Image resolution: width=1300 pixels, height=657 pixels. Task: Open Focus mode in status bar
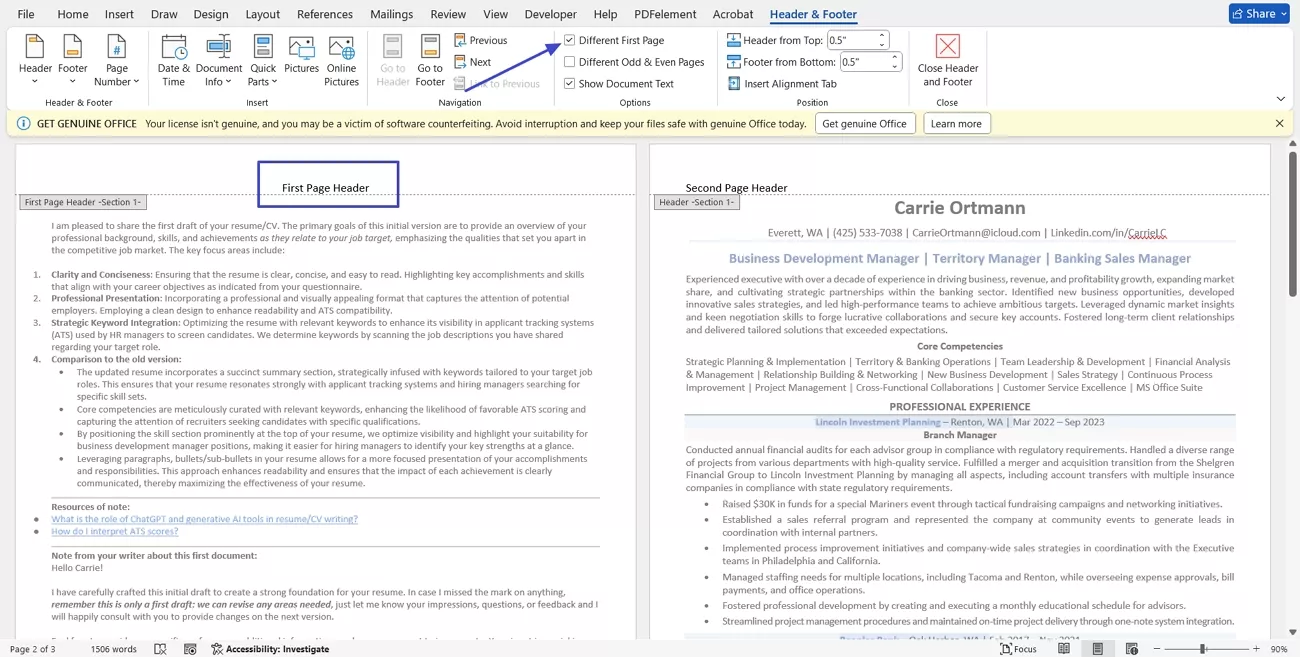[x=1018, y=649]
